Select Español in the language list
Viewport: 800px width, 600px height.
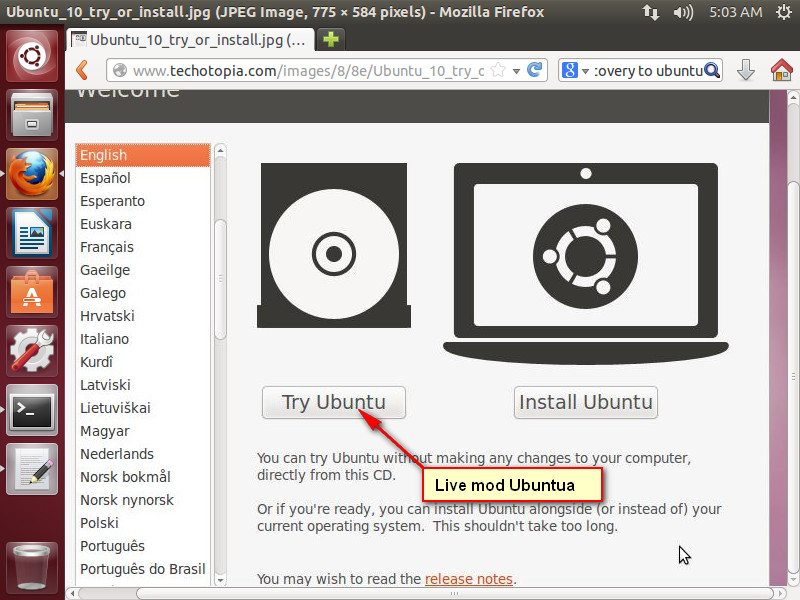click(143, 178)
